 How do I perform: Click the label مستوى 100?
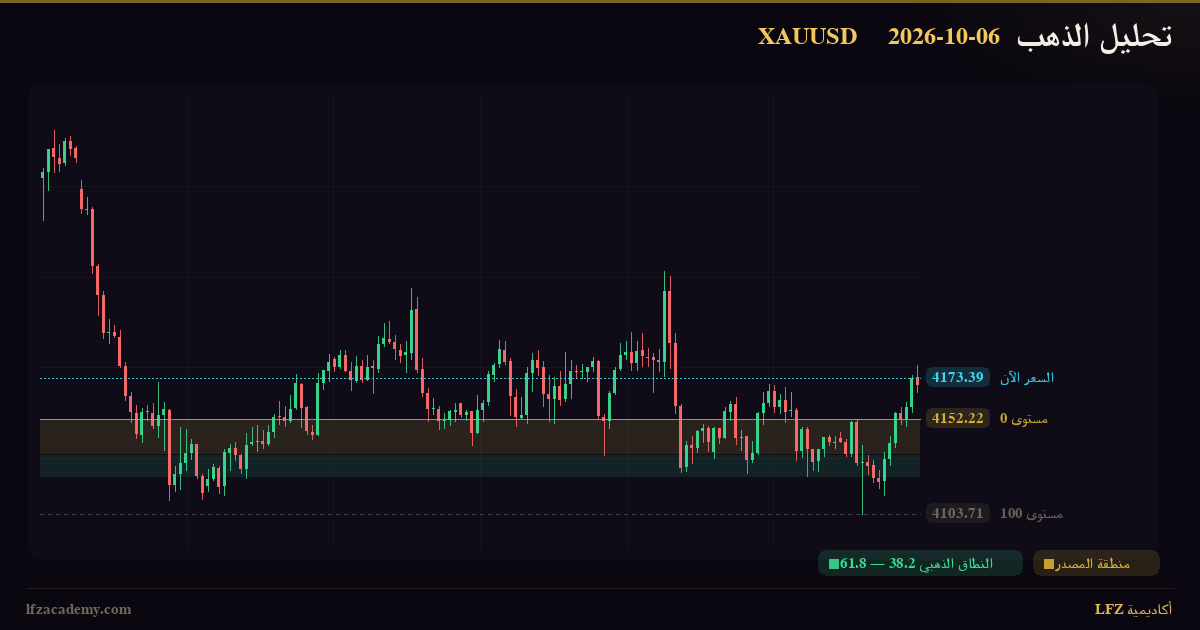pos(1031,513)
